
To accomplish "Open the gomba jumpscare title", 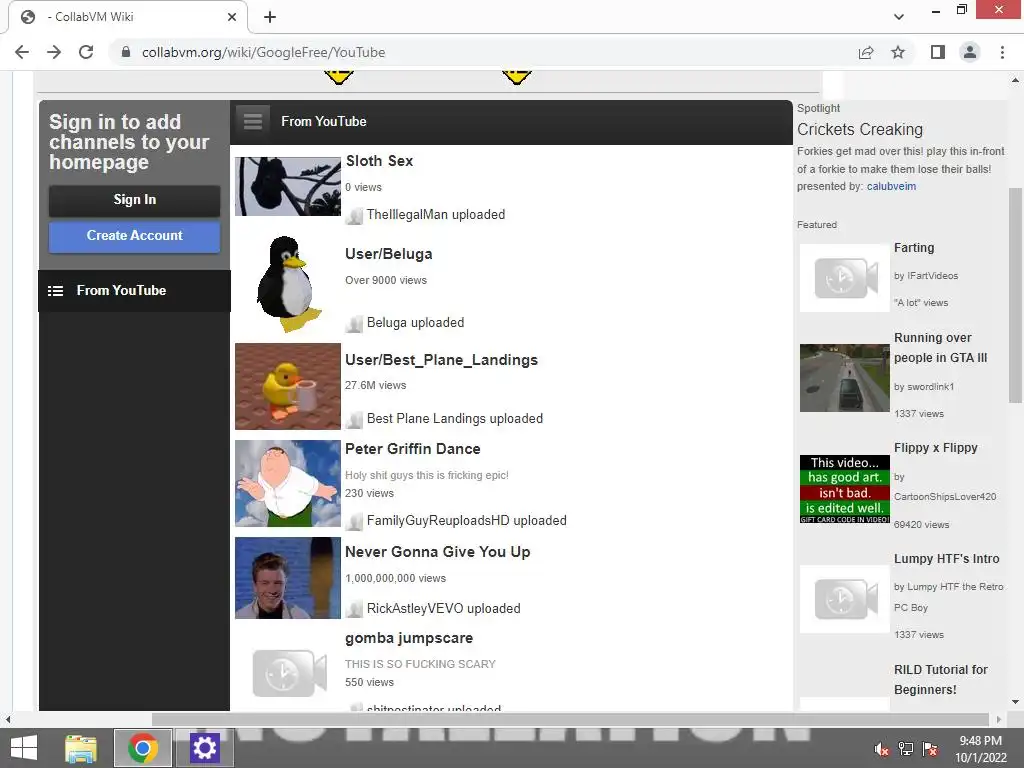I will tap(409, 638).
